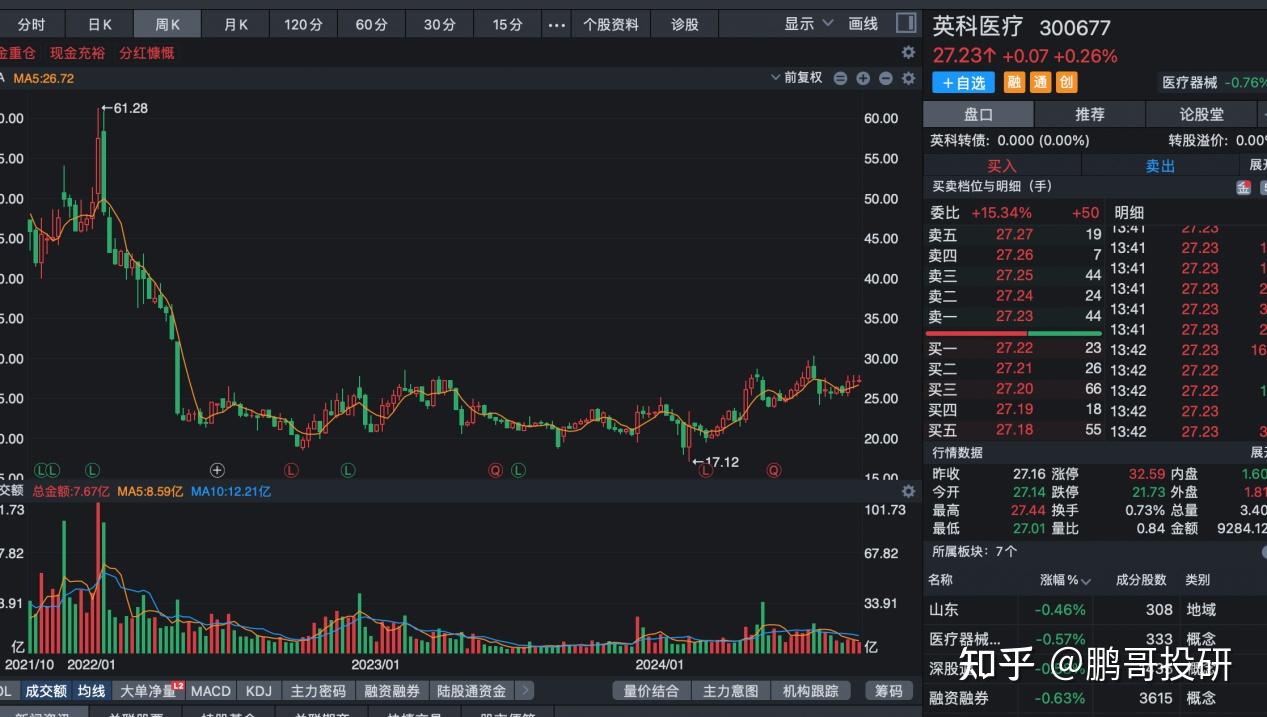The width and height of the screenshot is (1267, 717).
Task: Switch to the 推荐 tab
Action: 1089,114
